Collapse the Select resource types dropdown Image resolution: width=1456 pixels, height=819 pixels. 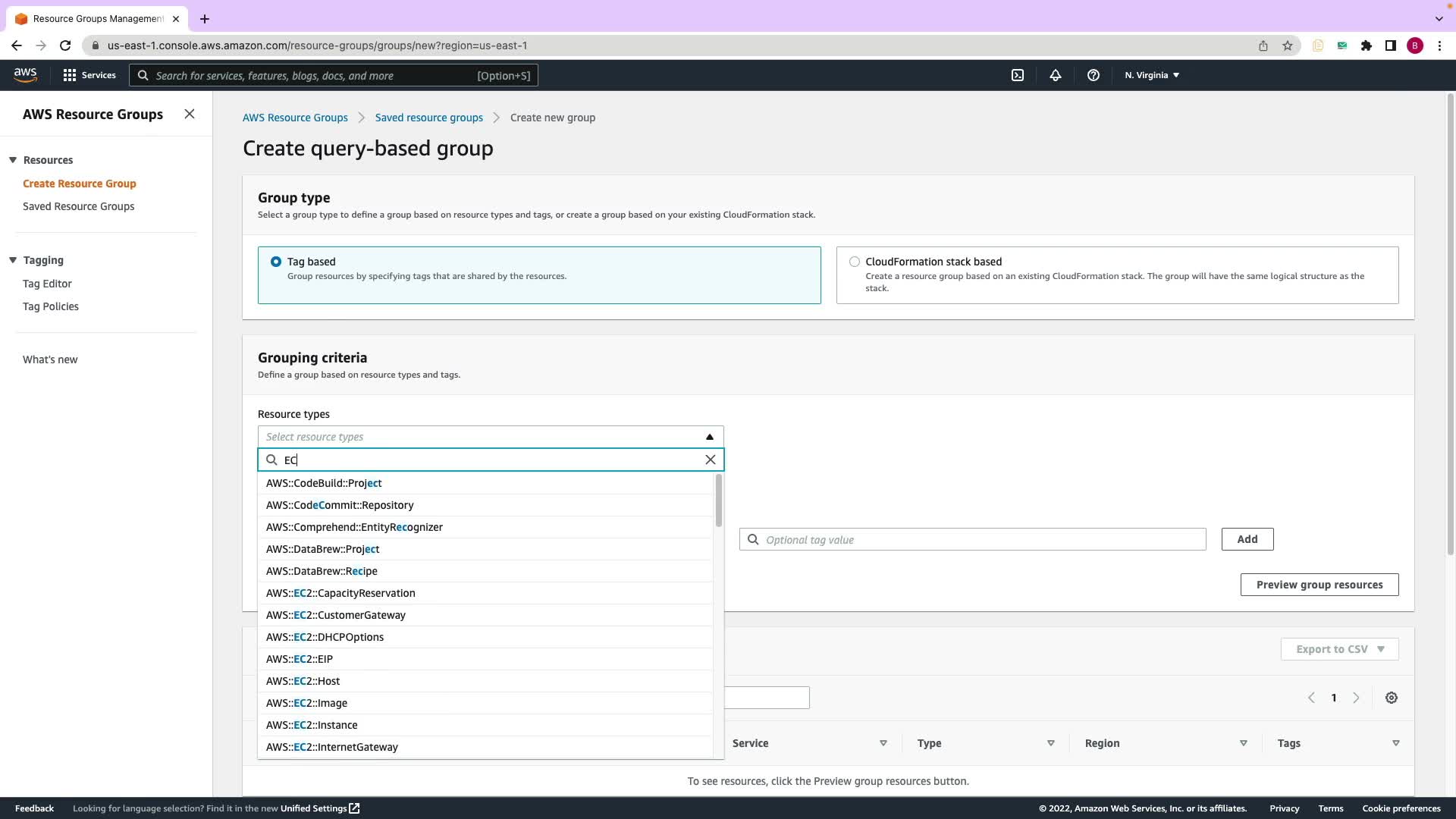click(x=709, y=437)
